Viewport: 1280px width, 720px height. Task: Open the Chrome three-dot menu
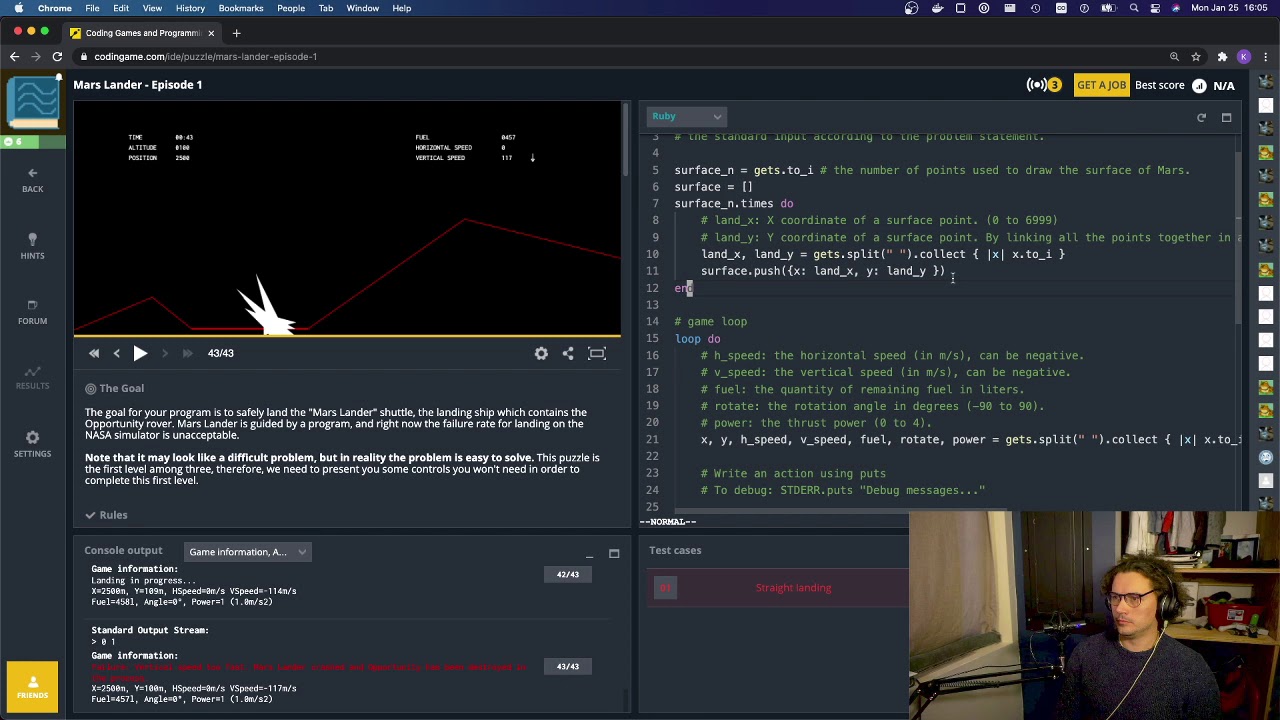coord(1264,57)
